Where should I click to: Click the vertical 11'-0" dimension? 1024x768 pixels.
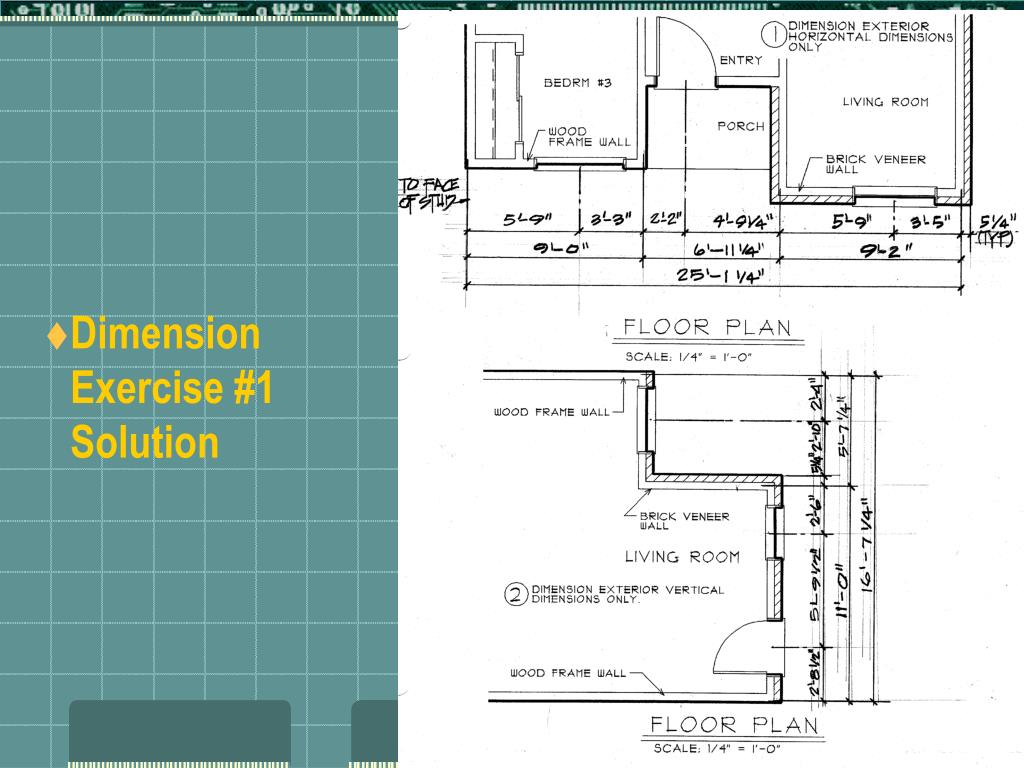(842, 590)
